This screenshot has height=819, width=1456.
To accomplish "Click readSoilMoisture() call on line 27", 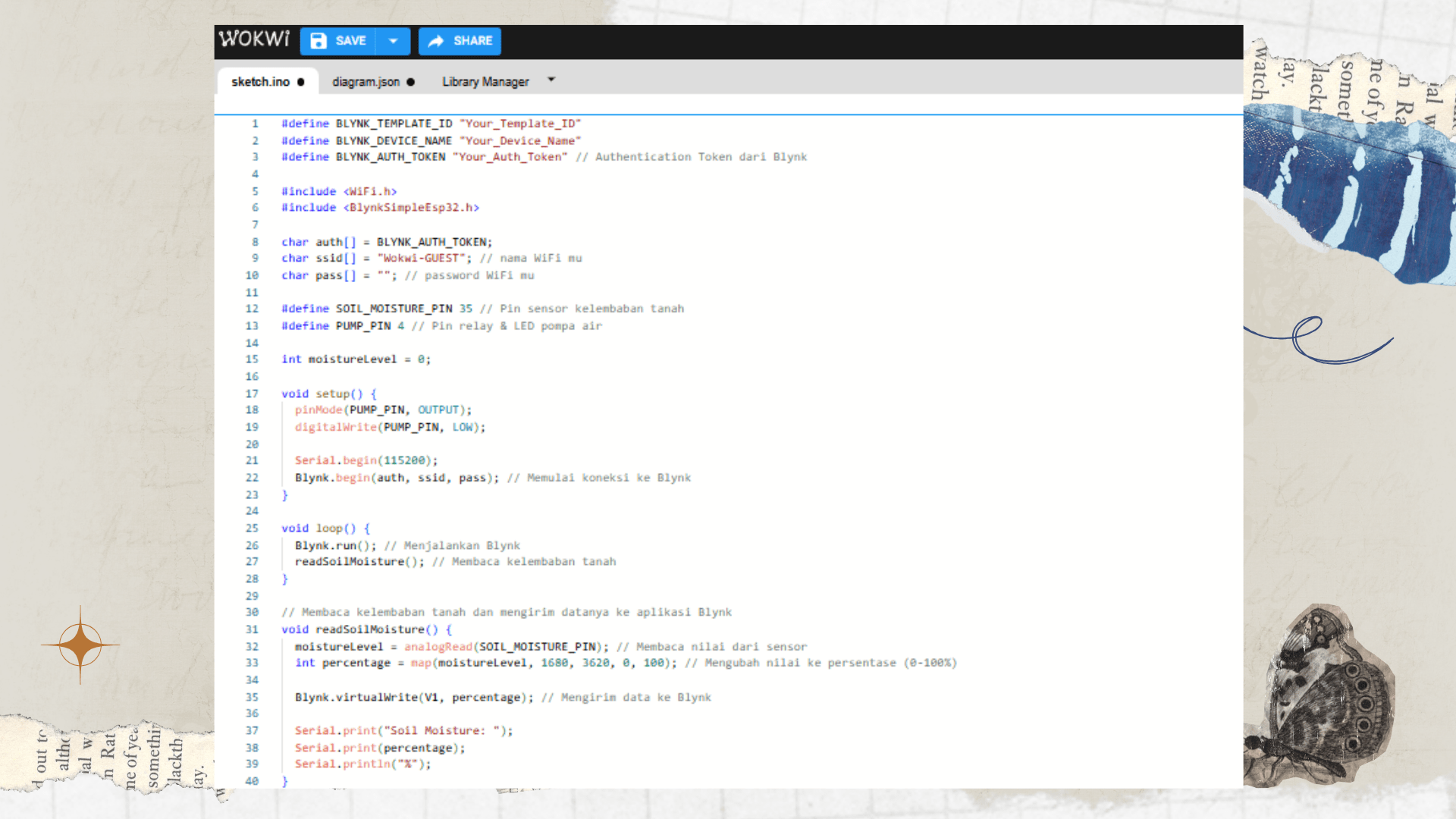I will tap(359, 562).
